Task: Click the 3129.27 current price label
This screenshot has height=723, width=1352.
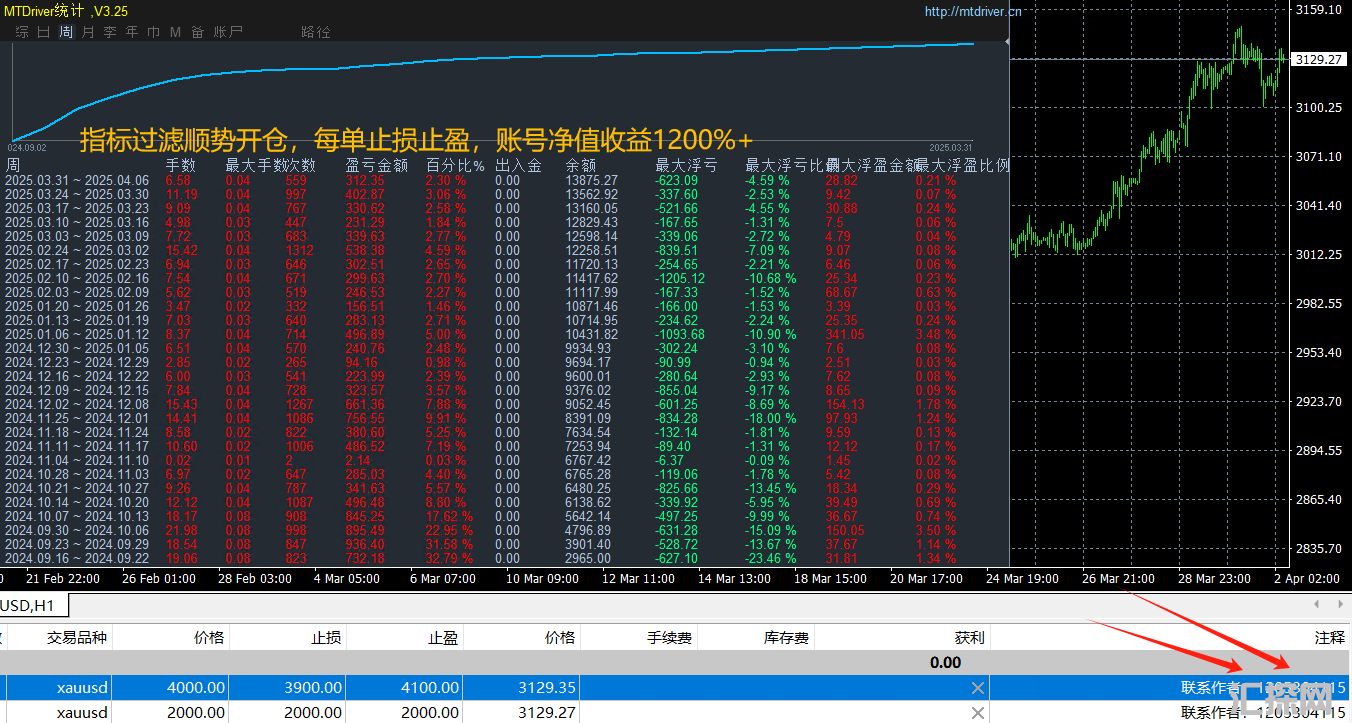Action: point(1318,59)
